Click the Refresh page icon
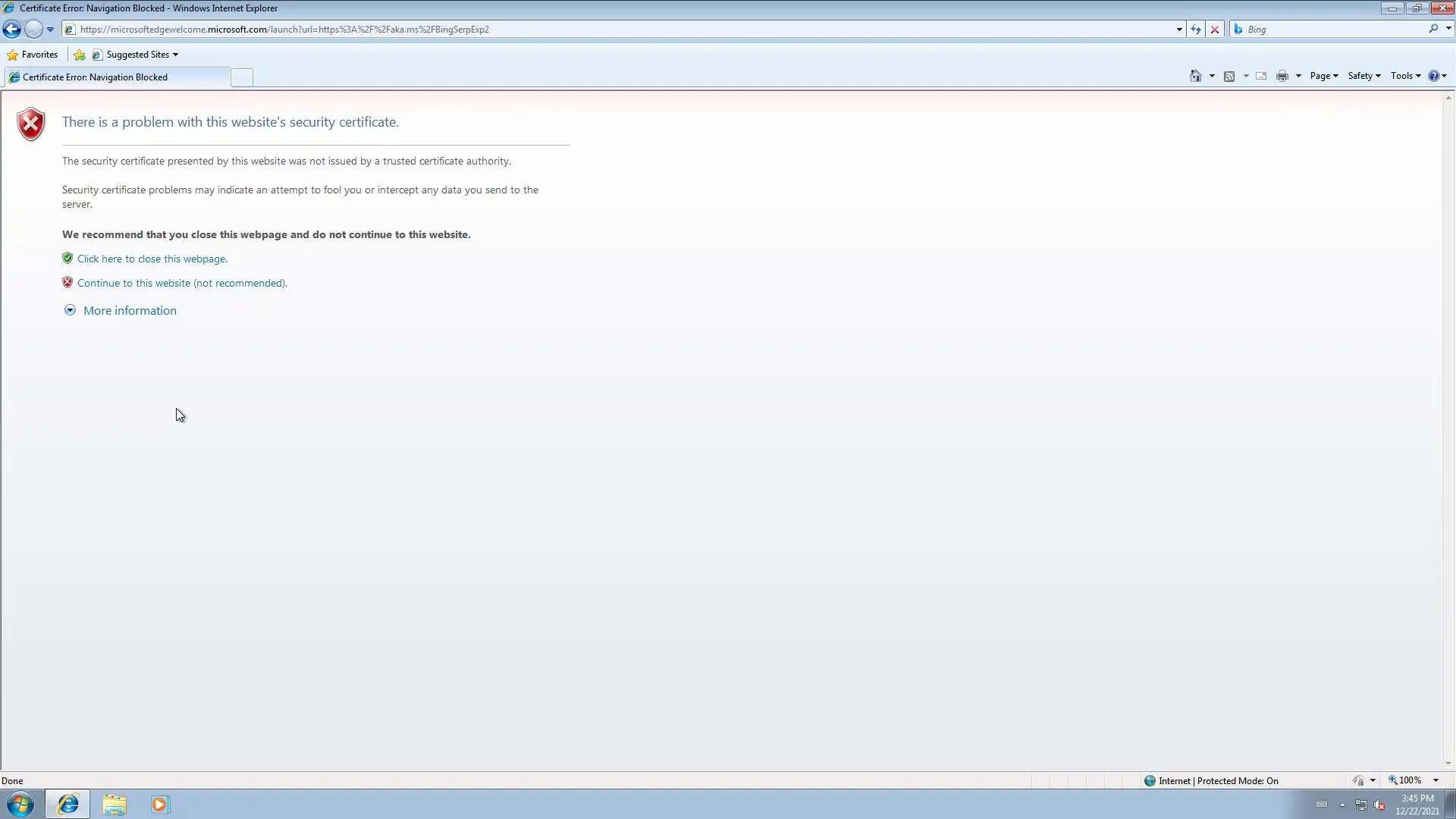The image size is (1456, 819). point(1196,30)
